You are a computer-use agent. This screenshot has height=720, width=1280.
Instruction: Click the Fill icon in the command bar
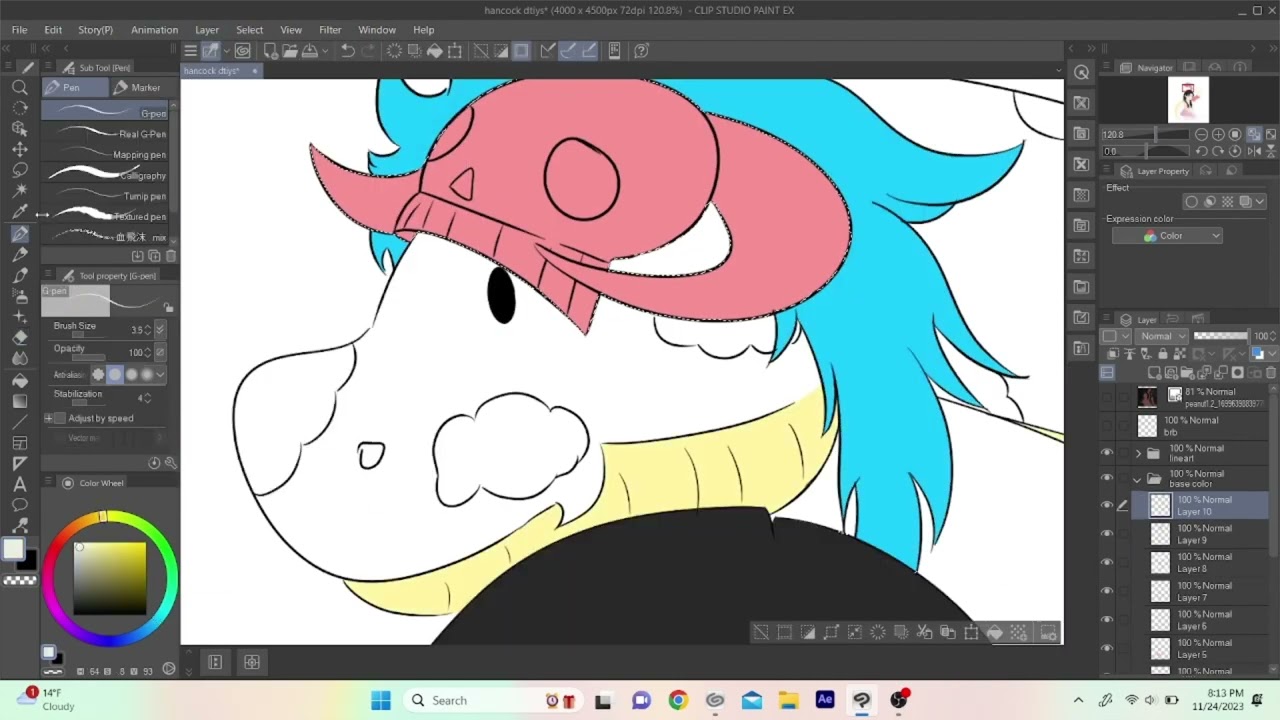[x=435, y=51]
